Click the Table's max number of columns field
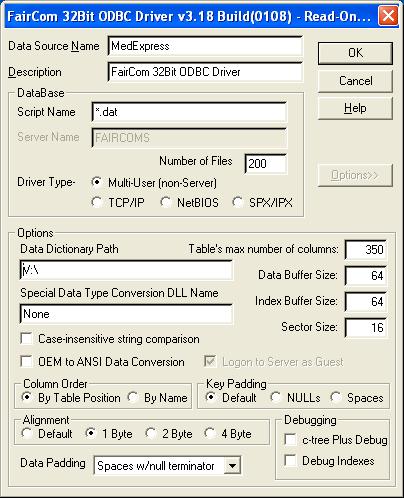This screenshot has width=404, height=498. coord(366,250)
